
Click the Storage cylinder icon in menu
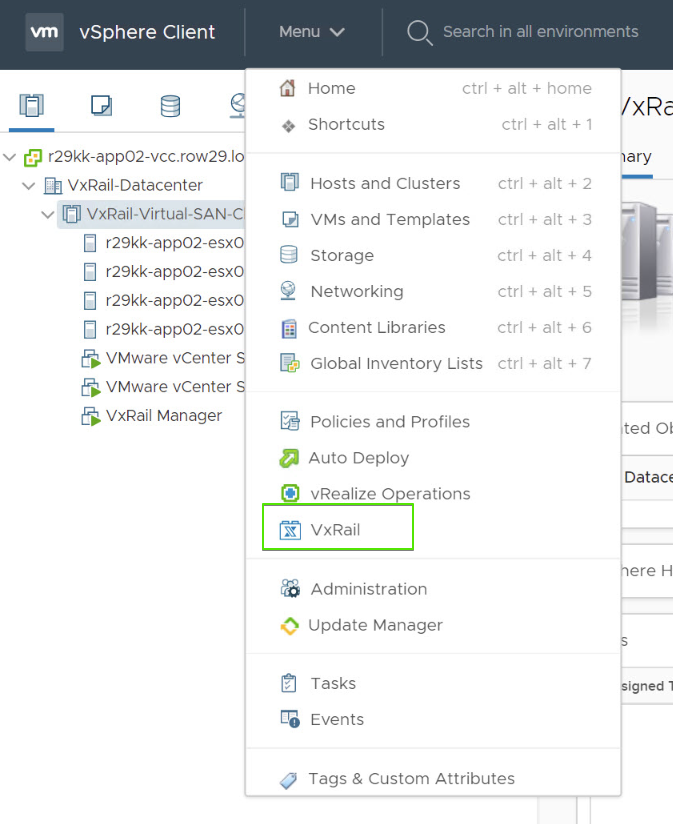(x=289, y=255)
